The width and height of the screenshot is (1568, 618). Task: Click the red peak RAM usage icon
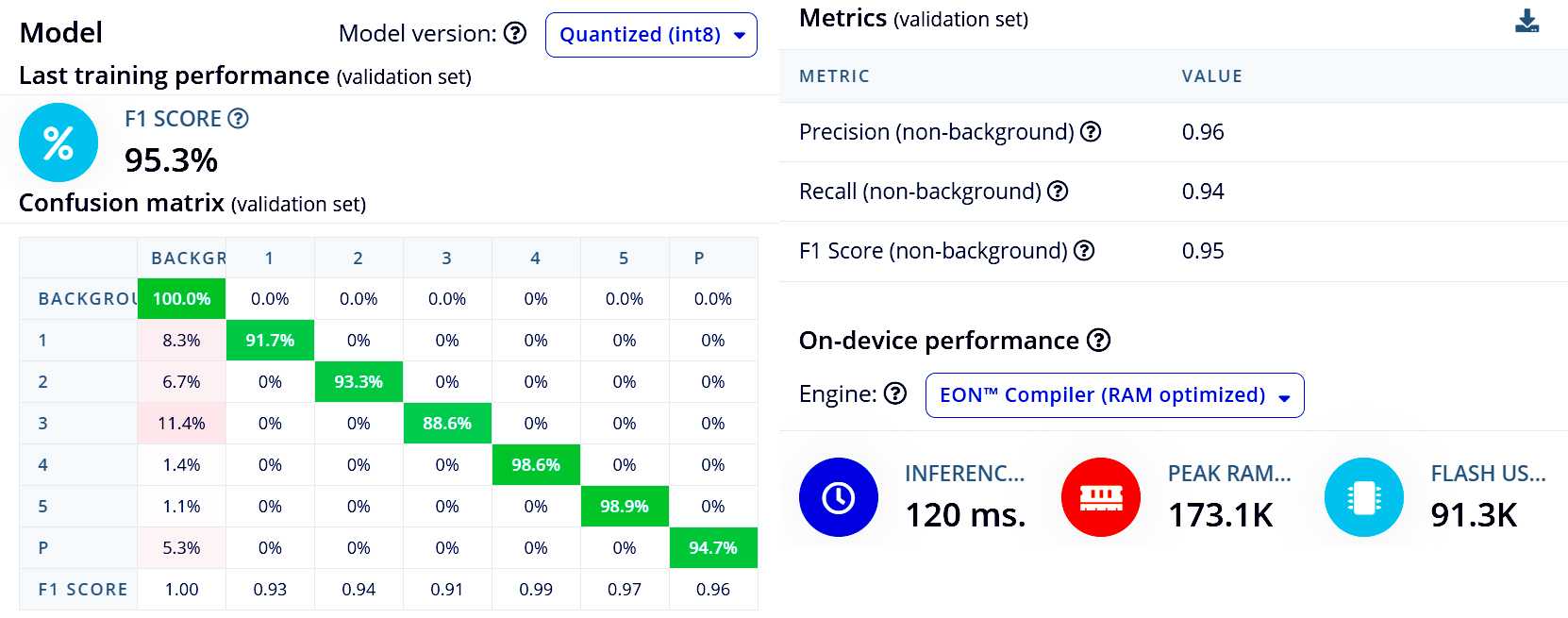[x=1100, y=497]
